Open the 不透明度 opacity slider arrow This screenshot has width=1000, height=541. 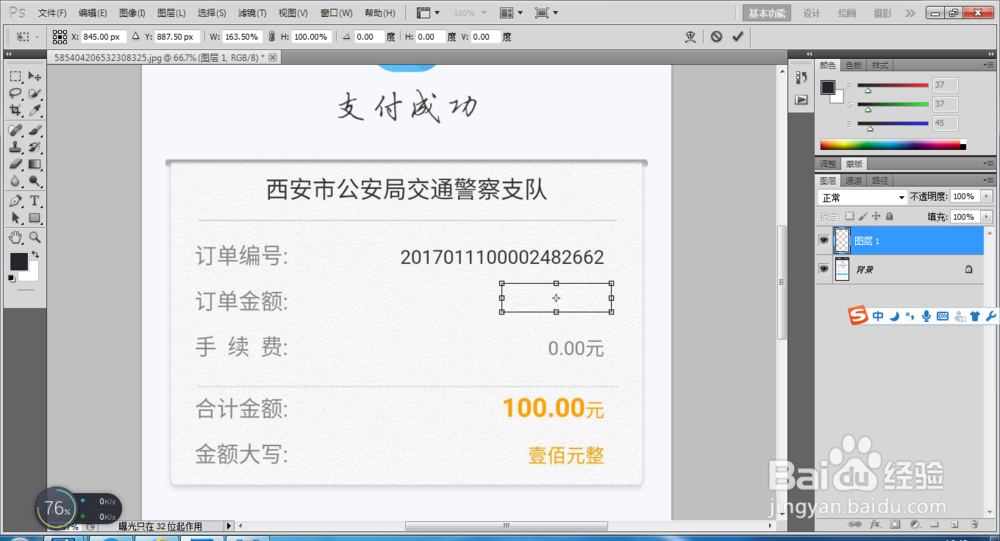(x=987, y=196)
